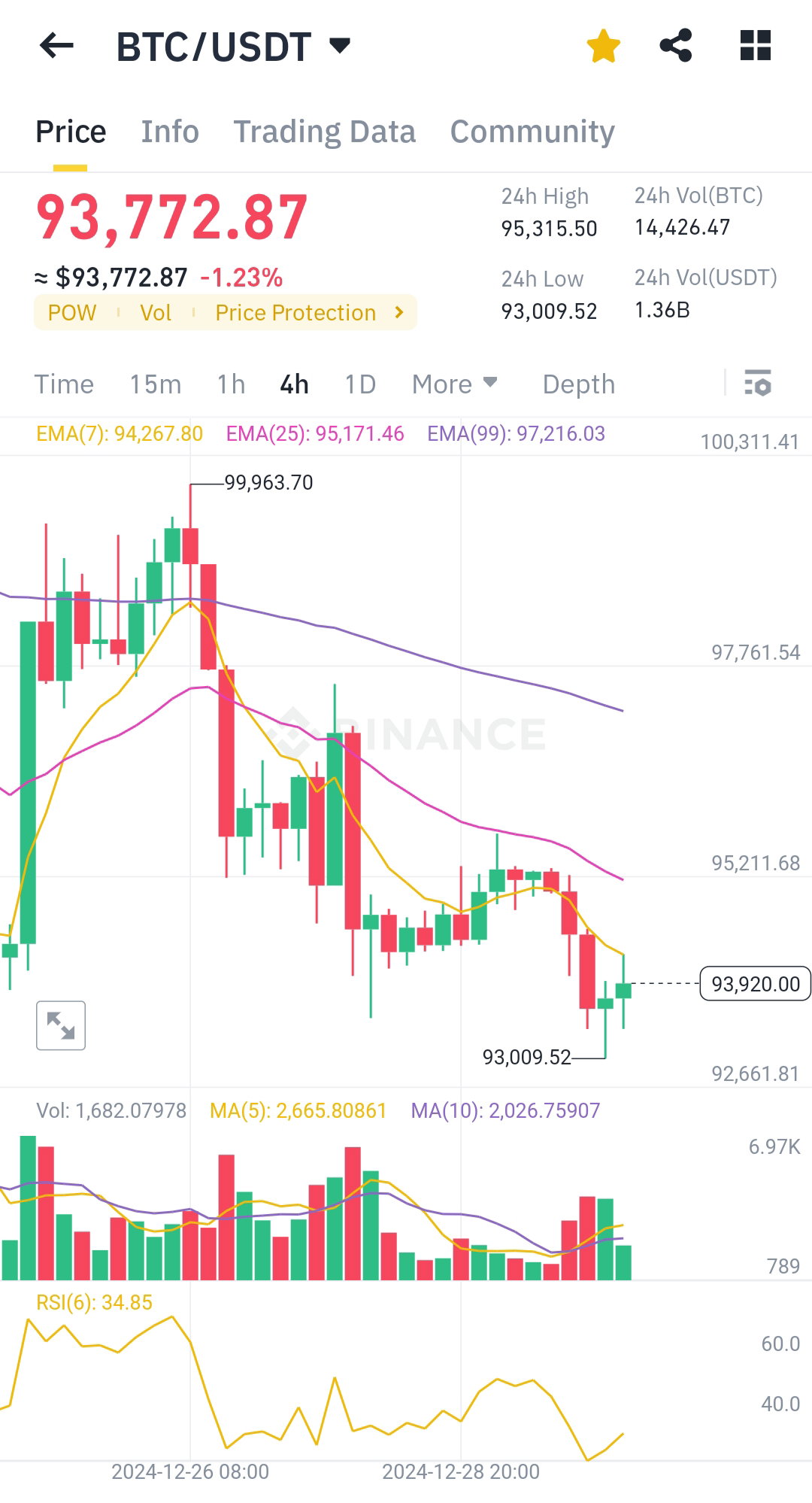Tap the 93,920.00 current price marker
Viewport: 812px width, 1503px height.
tap(755, 984)
